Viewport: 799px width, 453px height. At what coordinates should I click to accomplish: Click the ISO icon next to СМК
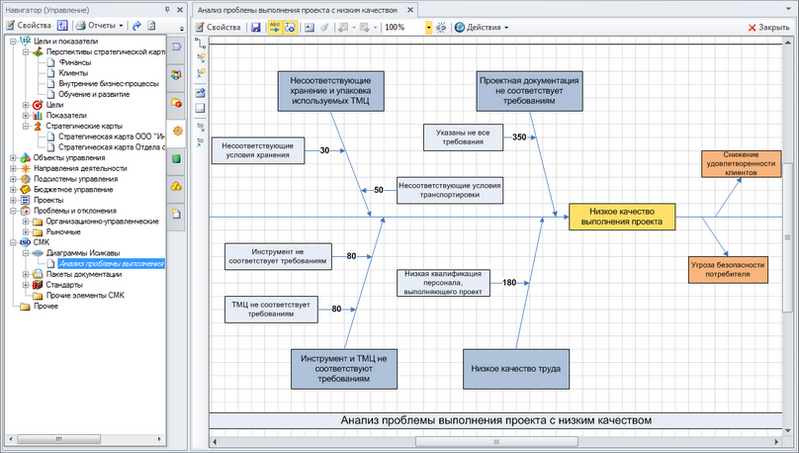24,242
